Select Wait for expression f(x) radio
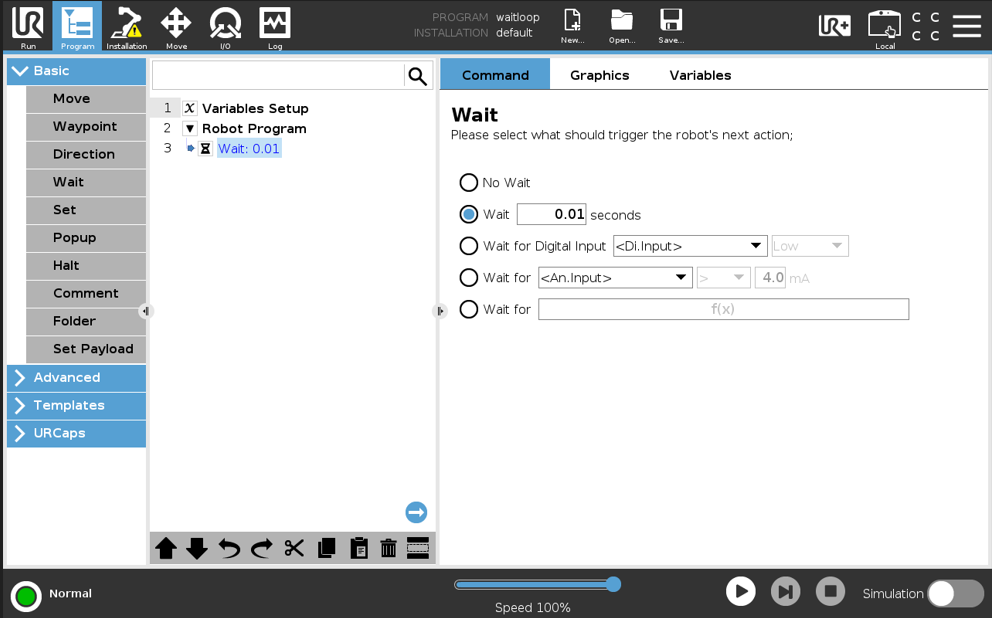This screenshot has width=992, height=618. coord(469,309)
